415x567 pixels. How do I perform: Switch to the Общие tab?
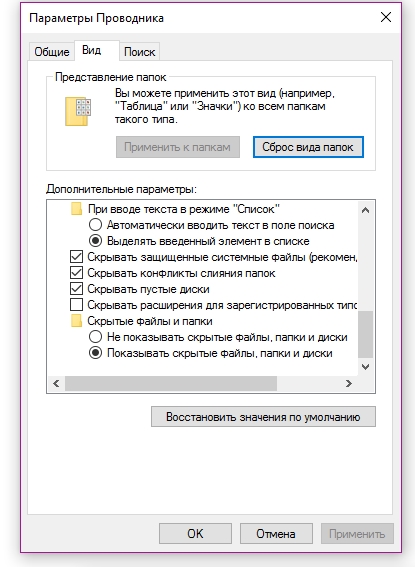tap(52, 52)
